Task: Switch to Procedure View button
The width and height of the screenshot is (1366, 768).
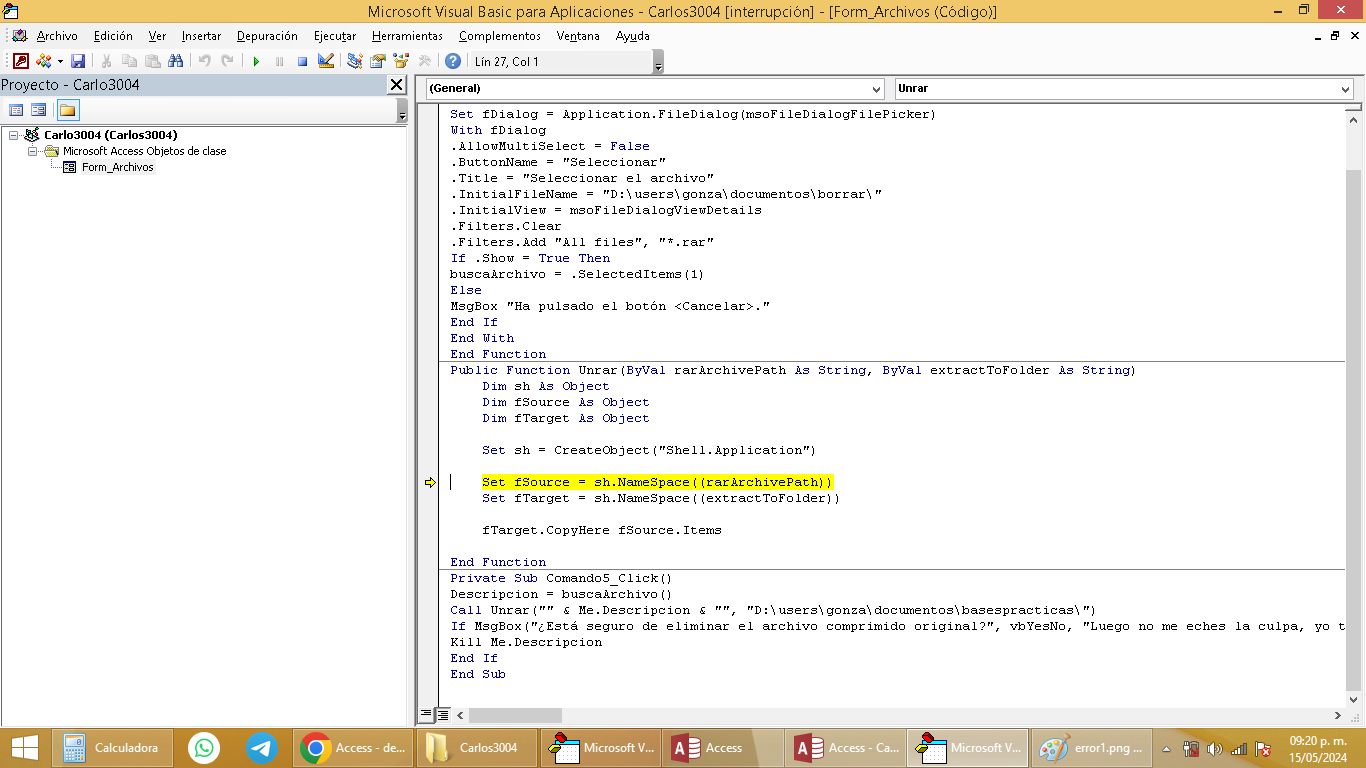Action: tap(426, 715)
